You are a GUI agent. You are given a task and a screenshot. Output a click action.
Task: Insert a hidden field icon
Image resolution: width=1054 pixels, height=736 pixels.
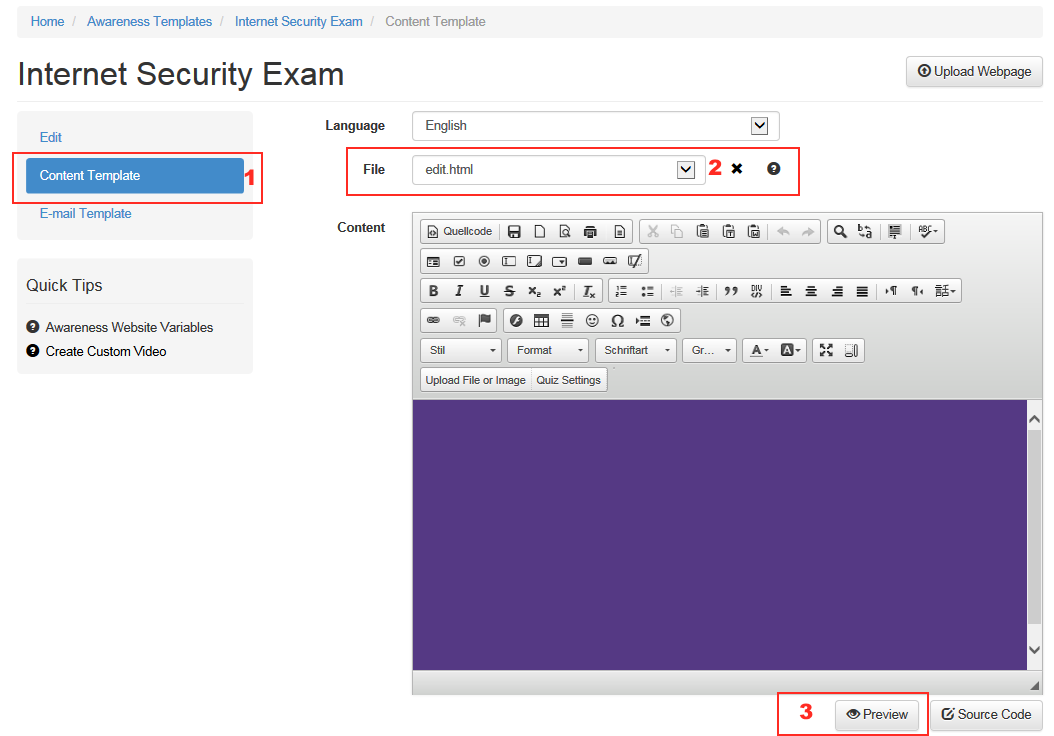[635, 261]
